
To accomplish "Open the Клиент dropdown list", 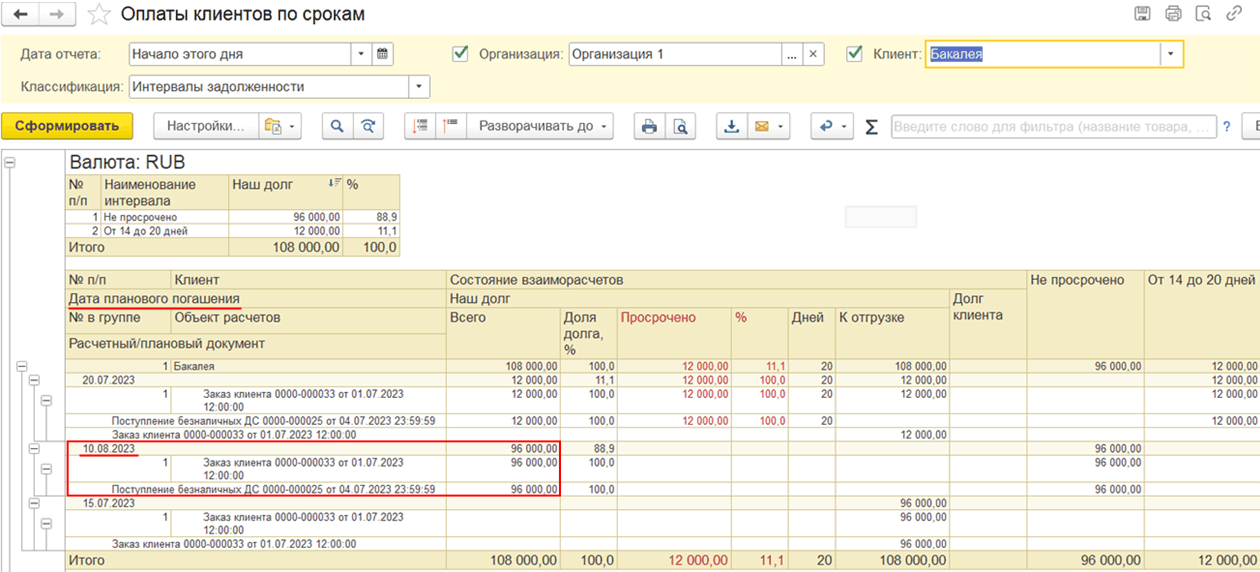I will tap(1171, 54).
